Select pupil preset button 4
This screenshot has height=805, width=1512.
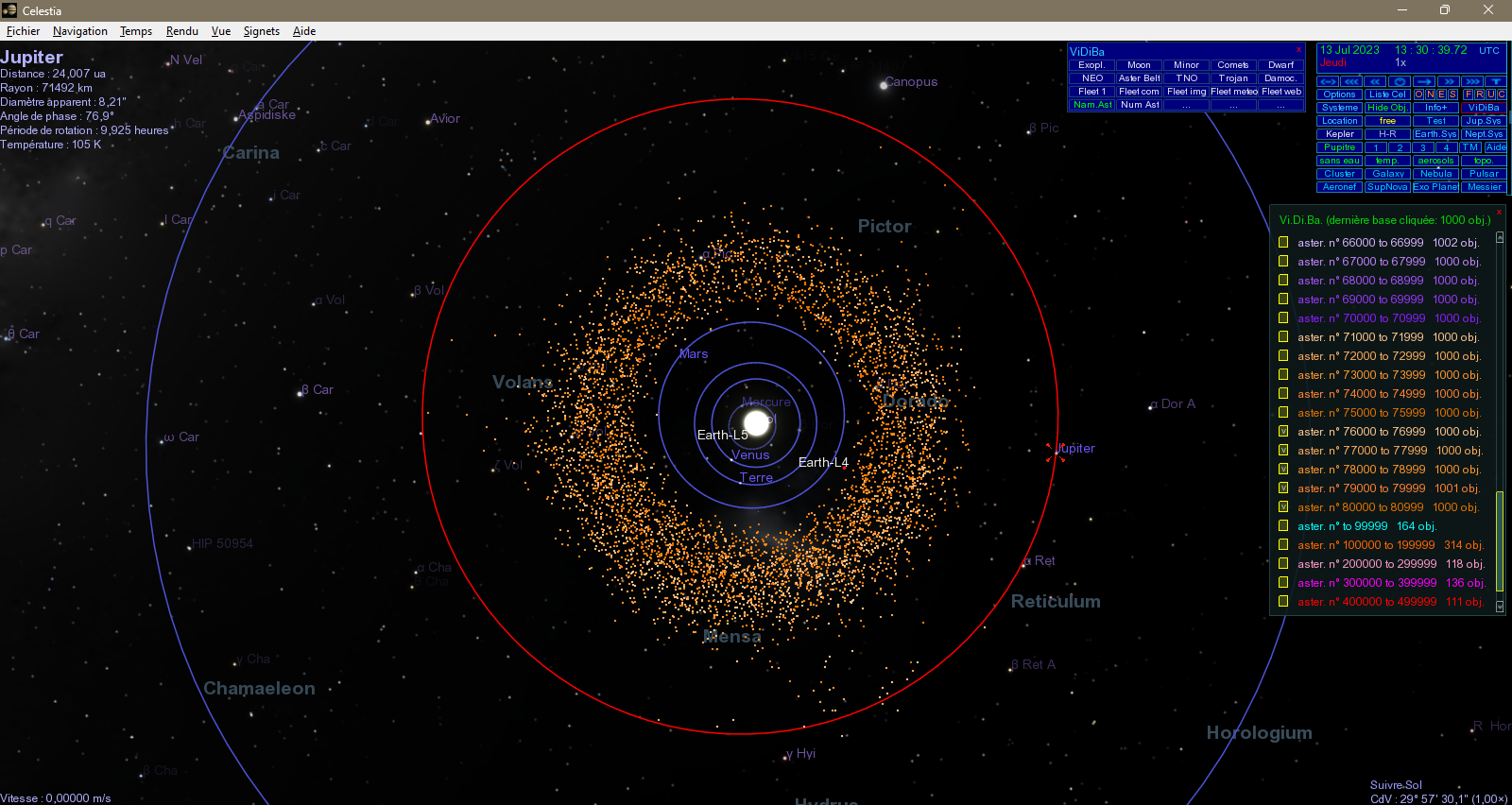[x=1447, y=147]
